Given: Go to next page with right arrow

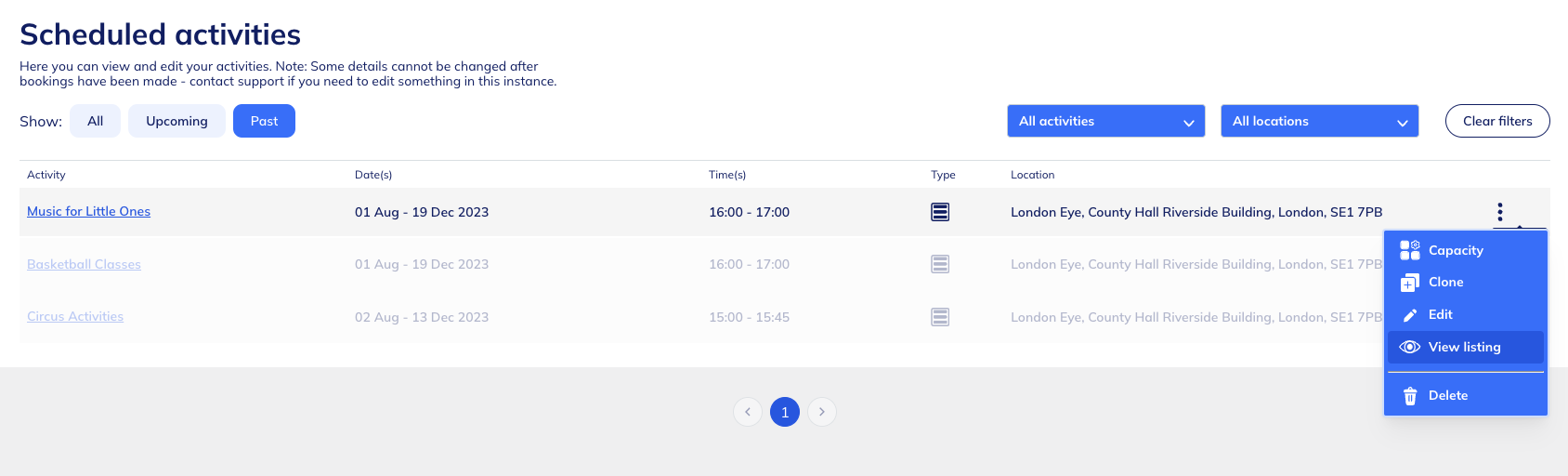Looking at the screenshot, I should click(821, 412).
